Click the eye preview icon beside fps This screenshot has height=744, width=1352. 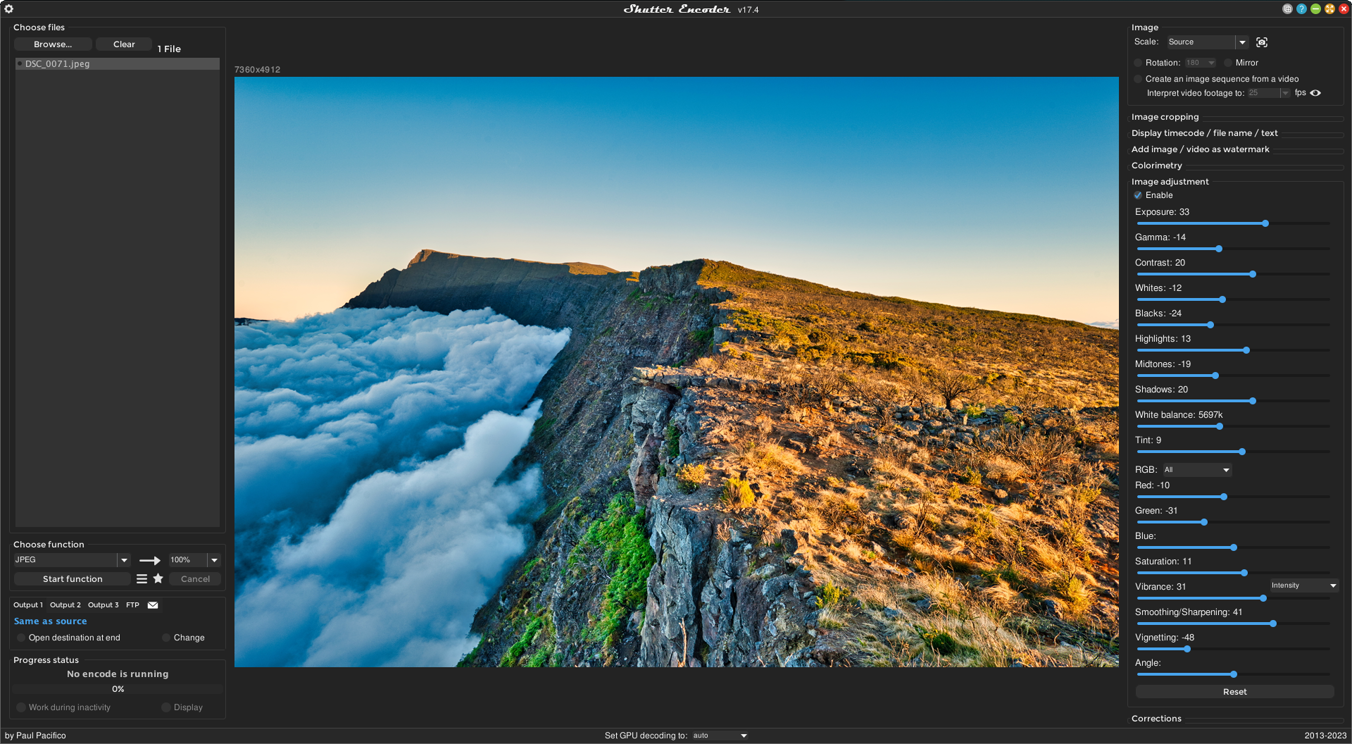click(x=1314, y=92)
